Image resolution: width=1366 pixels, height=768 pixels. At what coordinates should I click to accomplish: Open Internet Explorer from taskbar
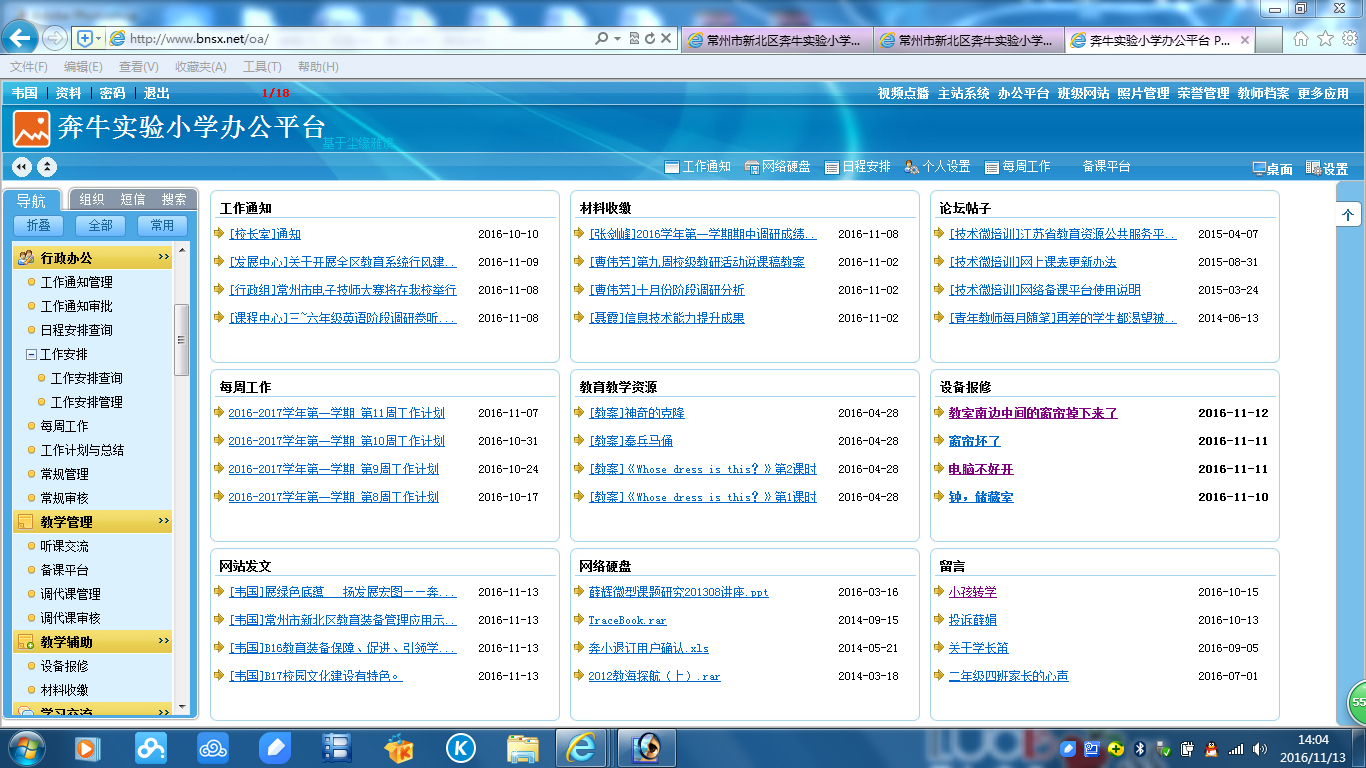click(580, 747)
